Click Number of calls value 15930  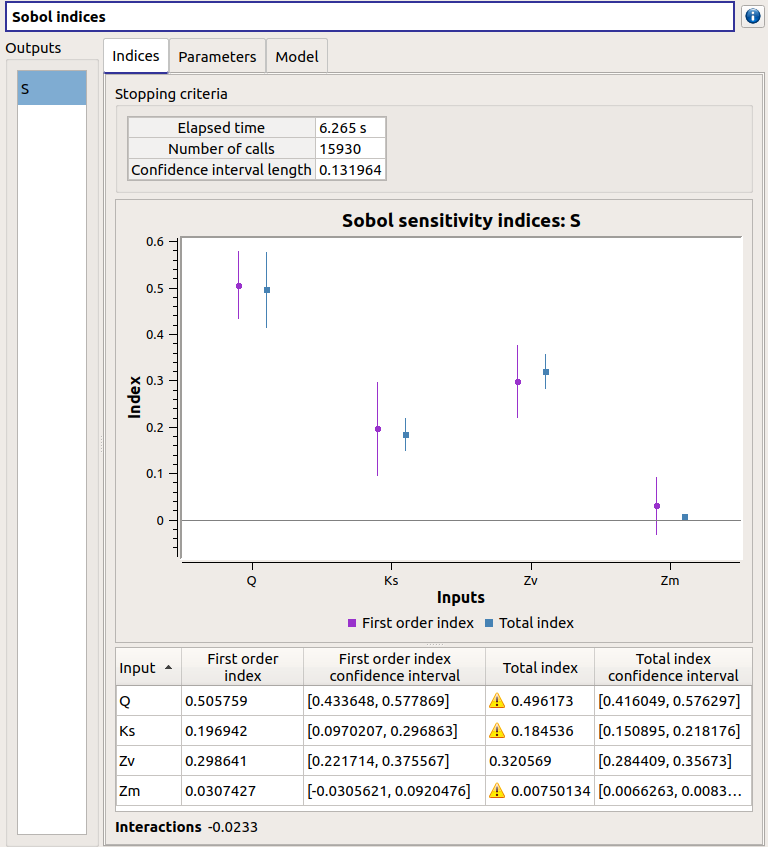pyautogui.click(x=349, y=149)
